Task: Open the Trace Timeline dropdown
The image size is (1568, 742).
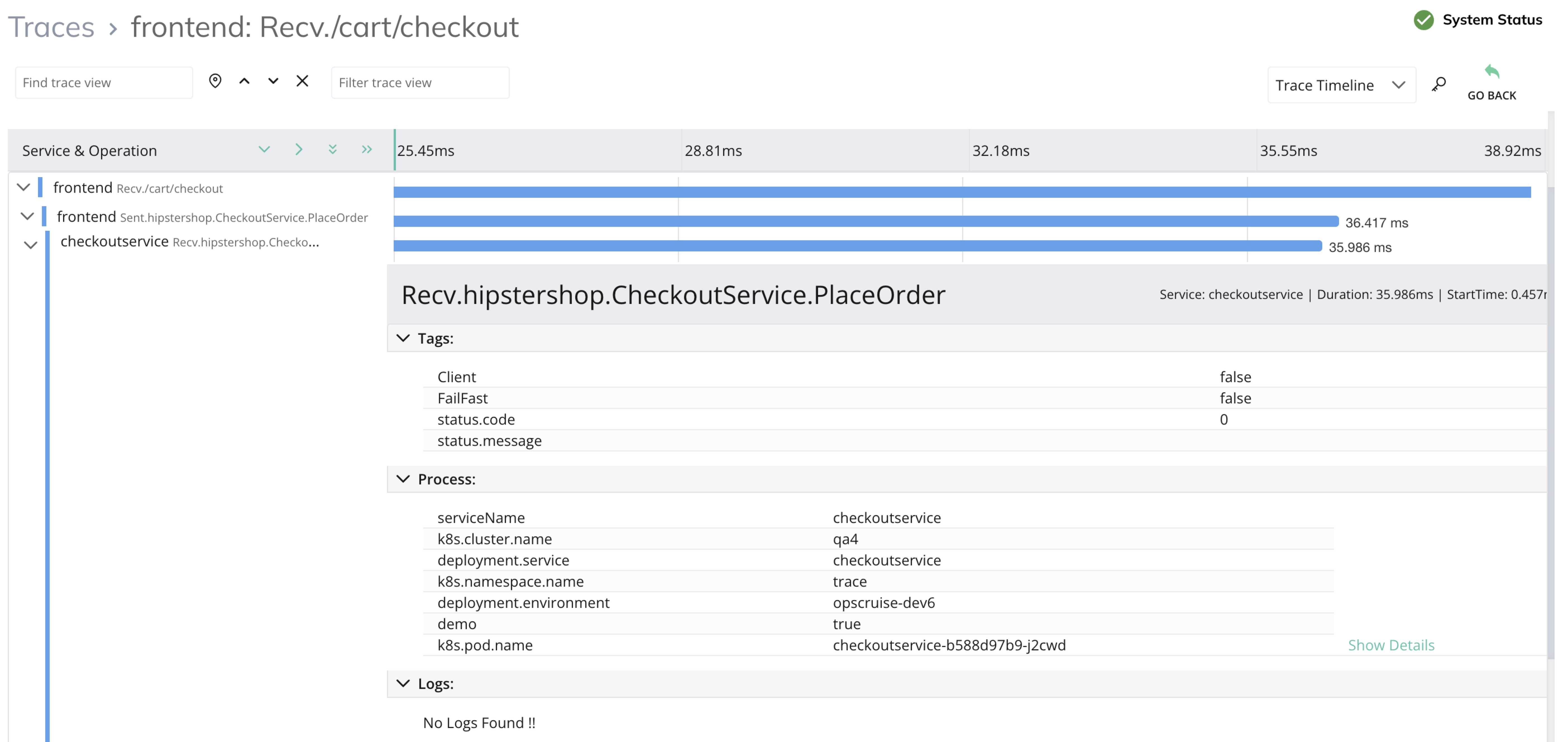Action: click(x=1342, y=85)
